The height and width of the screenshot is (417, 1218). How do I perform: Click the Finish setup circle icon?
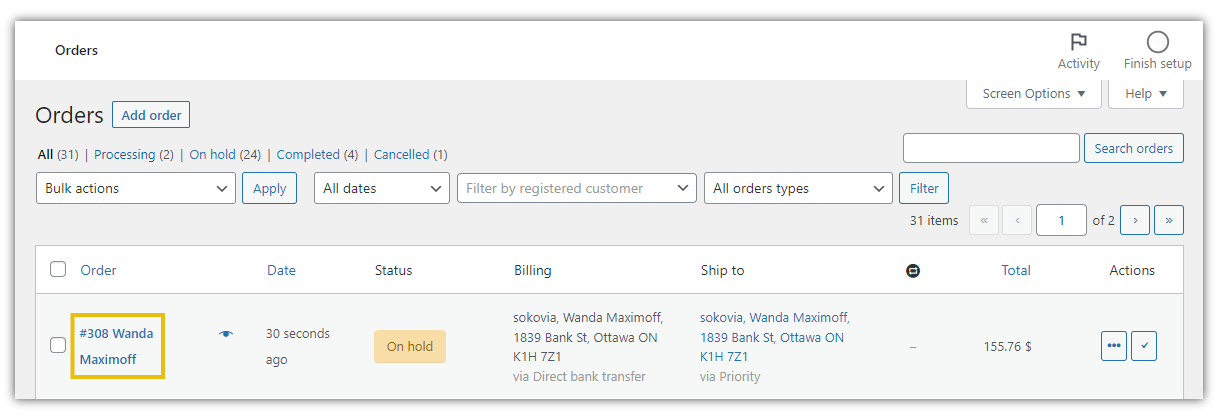tap(1157, 42)
